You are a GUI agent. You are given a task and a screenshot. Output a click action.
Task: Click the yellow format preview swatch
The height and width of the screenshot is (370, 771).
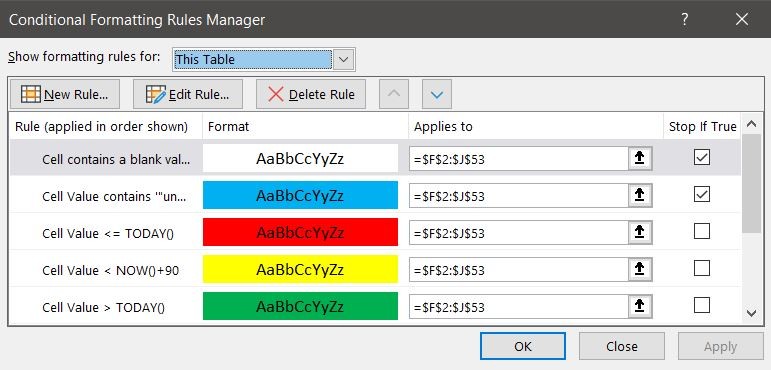(300, 269)
